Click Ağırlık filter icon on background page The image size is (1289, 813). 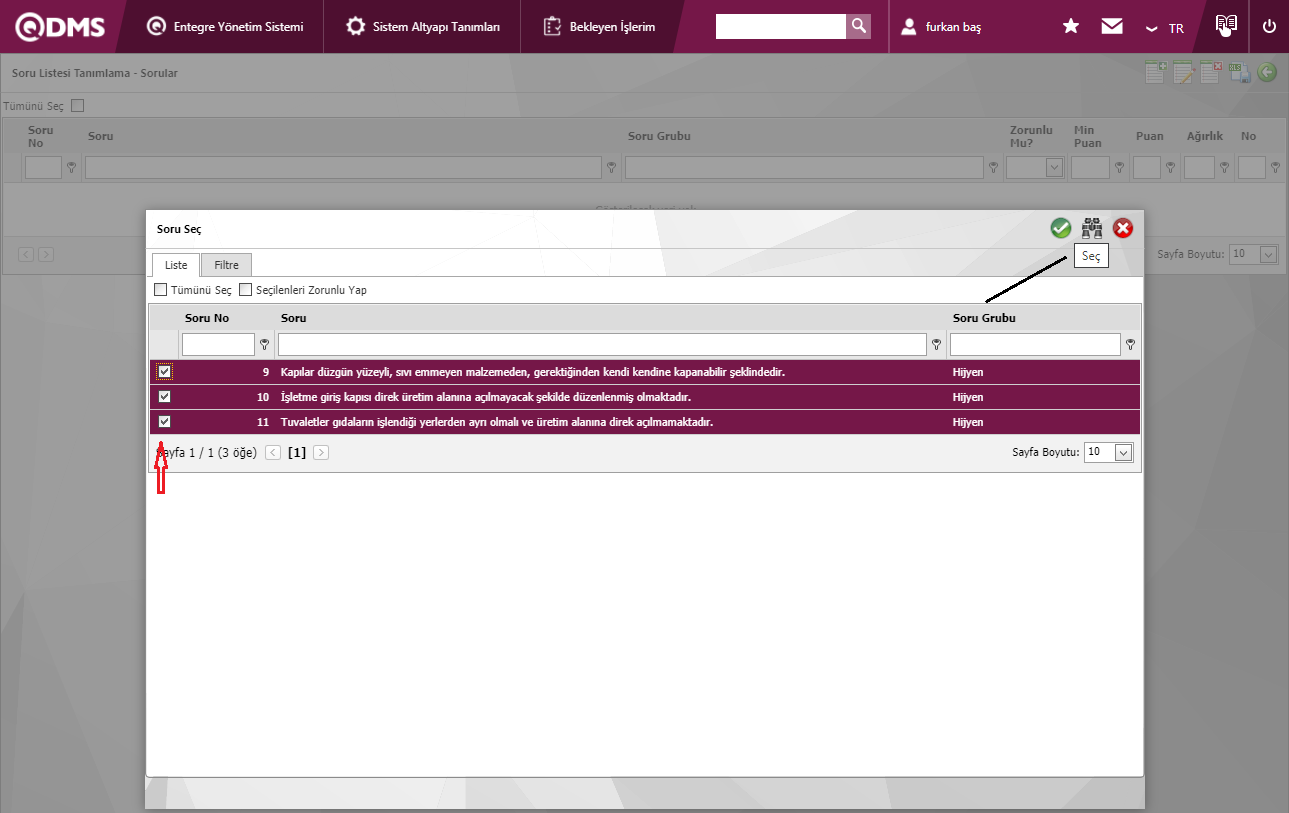tap(1224, 168)
